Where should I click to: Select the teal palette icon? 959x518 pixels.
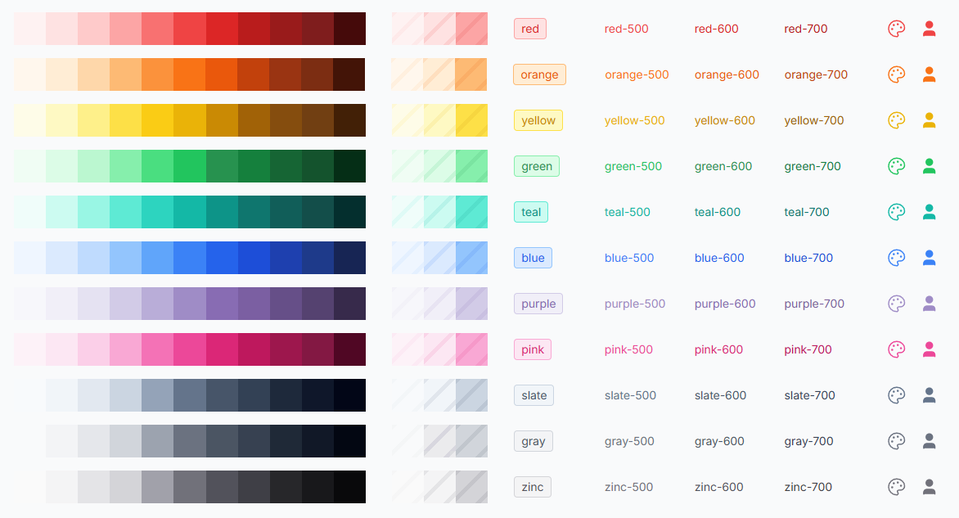coord(897,212)
